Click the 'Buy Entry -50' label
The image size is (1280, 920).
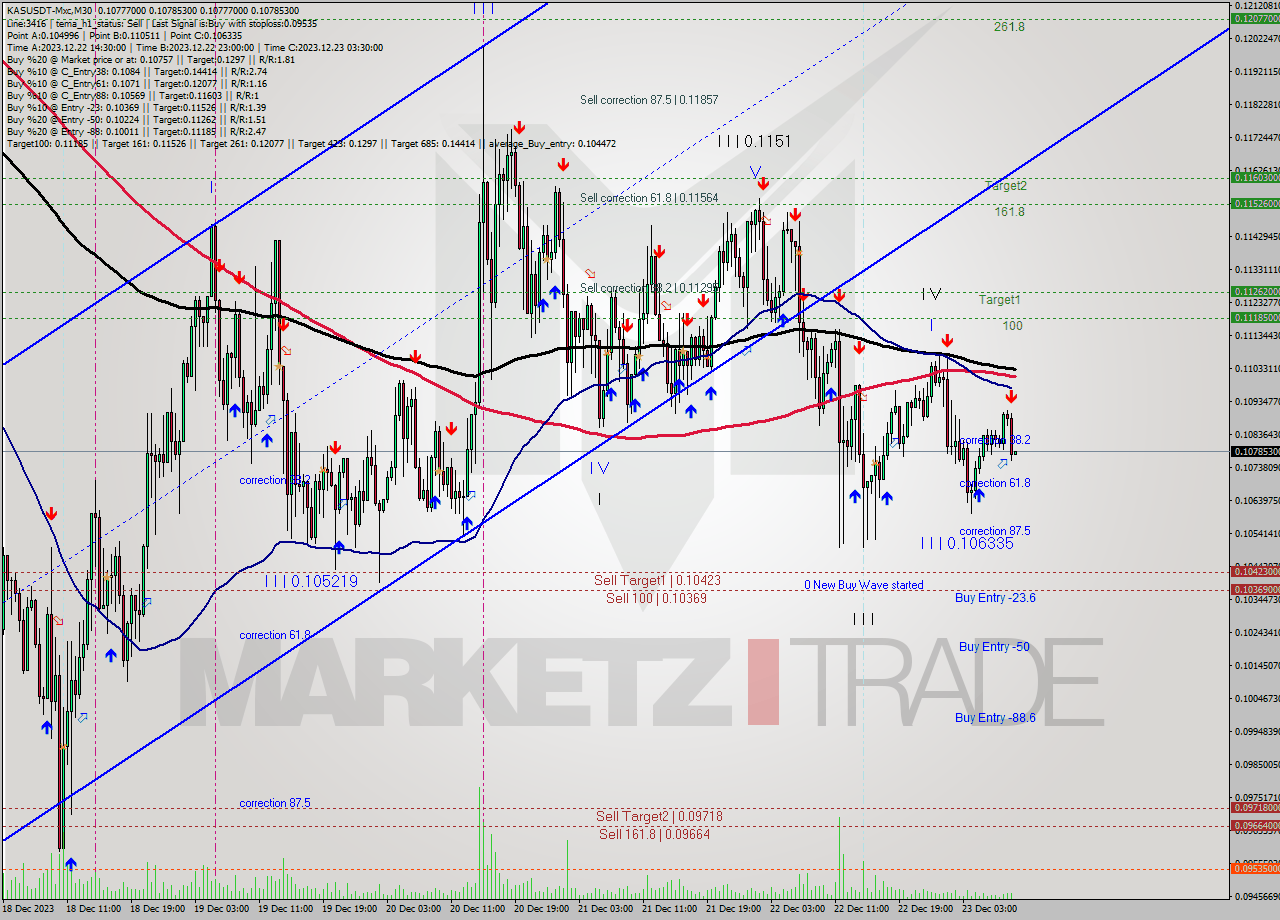coord(994,647)
